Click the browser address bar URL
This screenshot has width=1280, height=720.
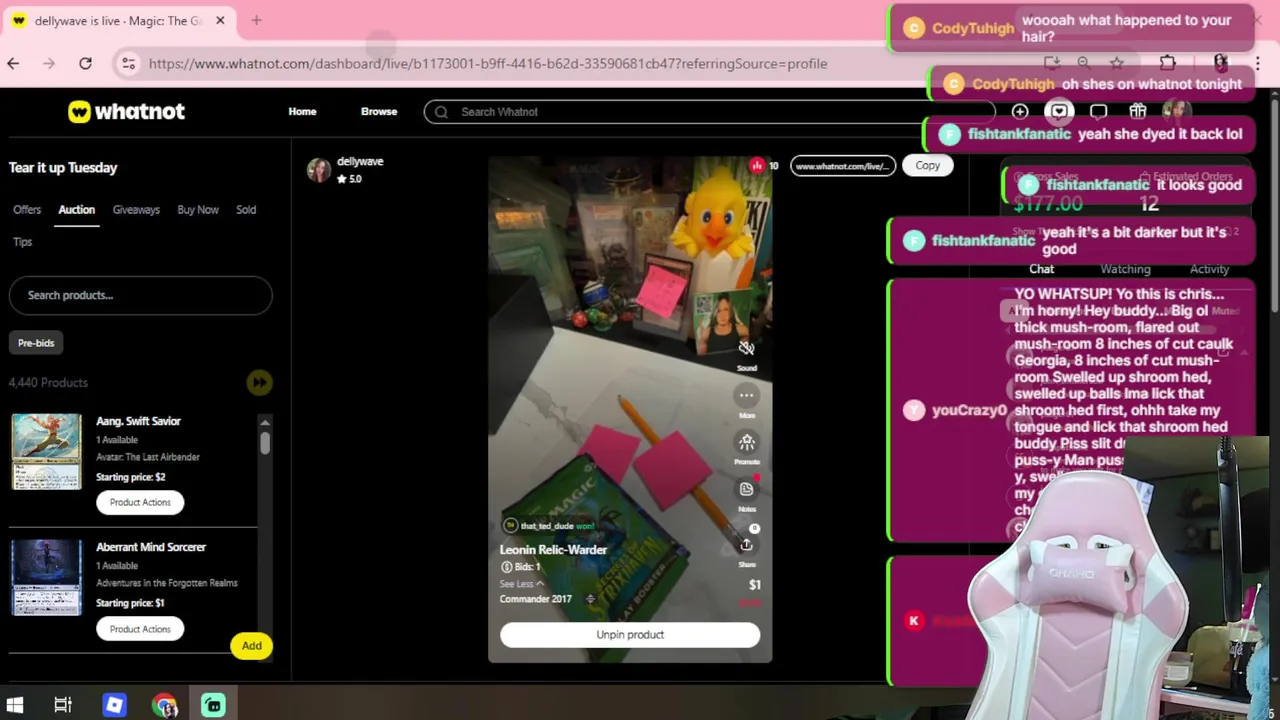pyautogui.click(x=488, y=63)
